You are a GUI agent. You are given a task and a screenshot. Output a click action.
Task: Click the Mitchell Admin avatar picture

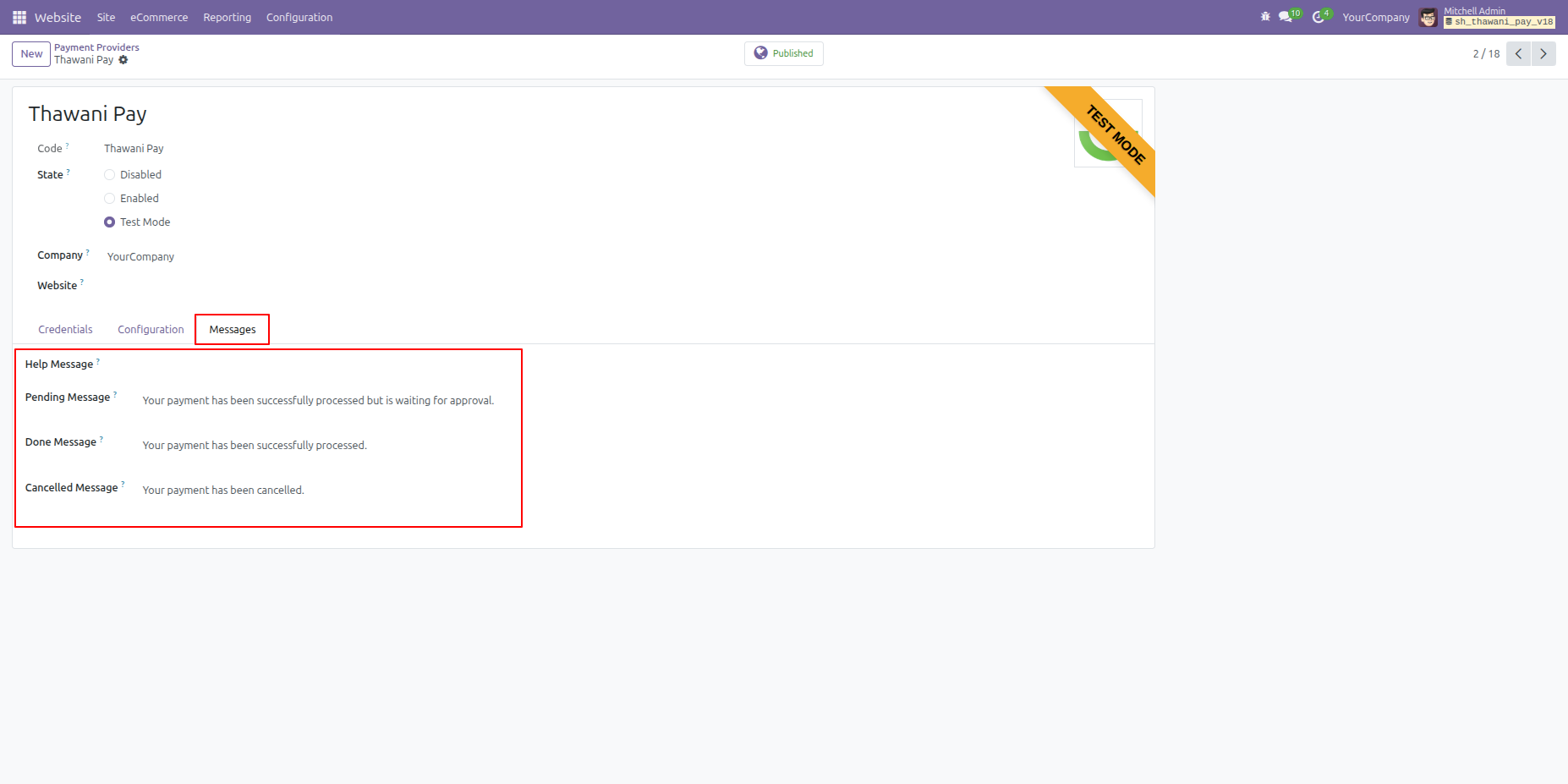[x=1428, y=17]
